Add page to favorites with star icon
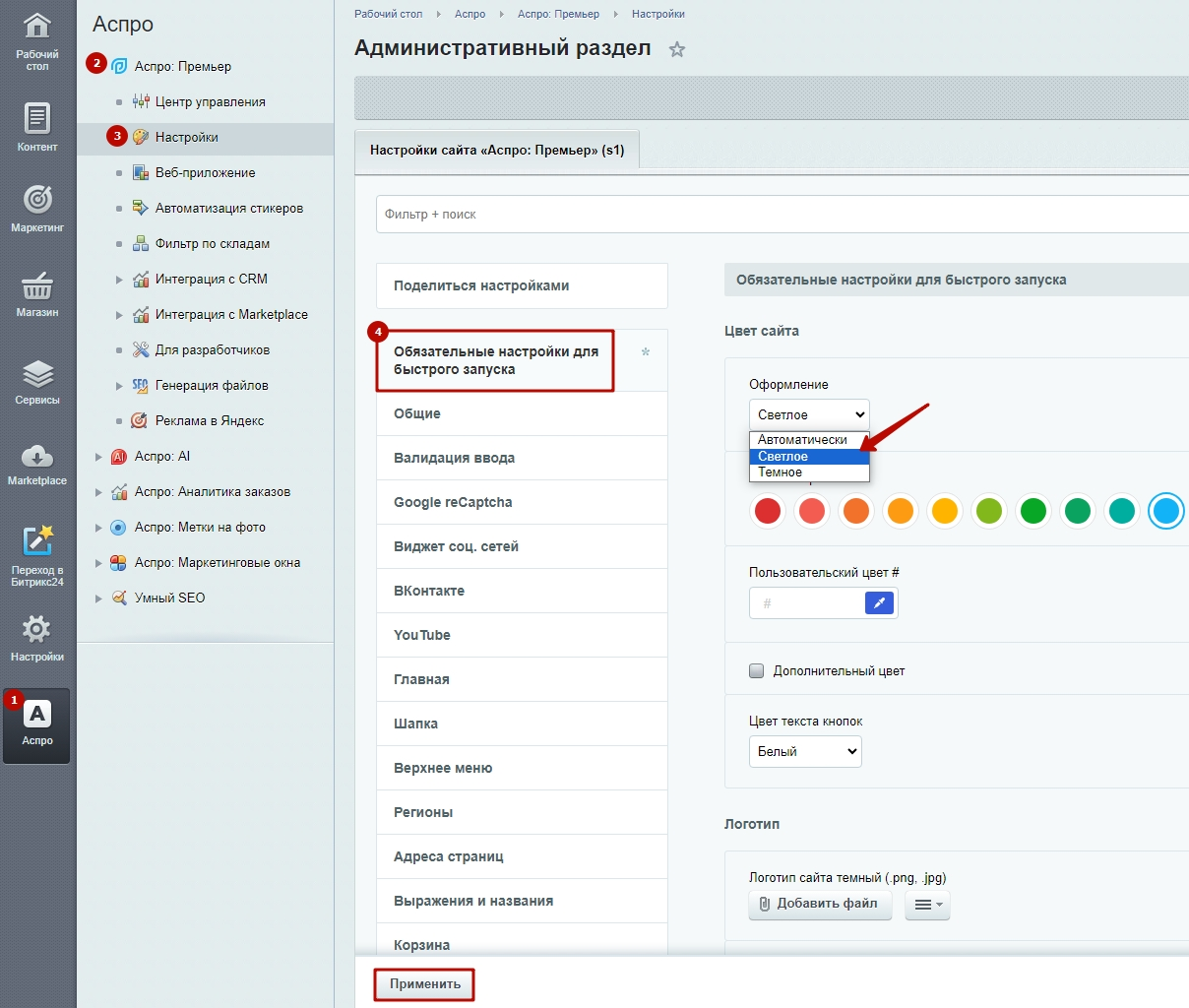The width and height of the screenshot is (1189, 1008). click(677, 49)
